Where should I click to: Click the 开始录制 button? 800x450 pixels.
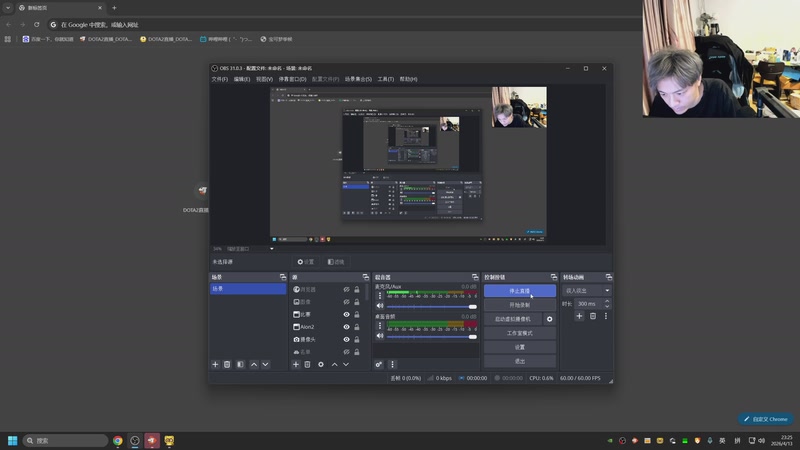(519, 305)
